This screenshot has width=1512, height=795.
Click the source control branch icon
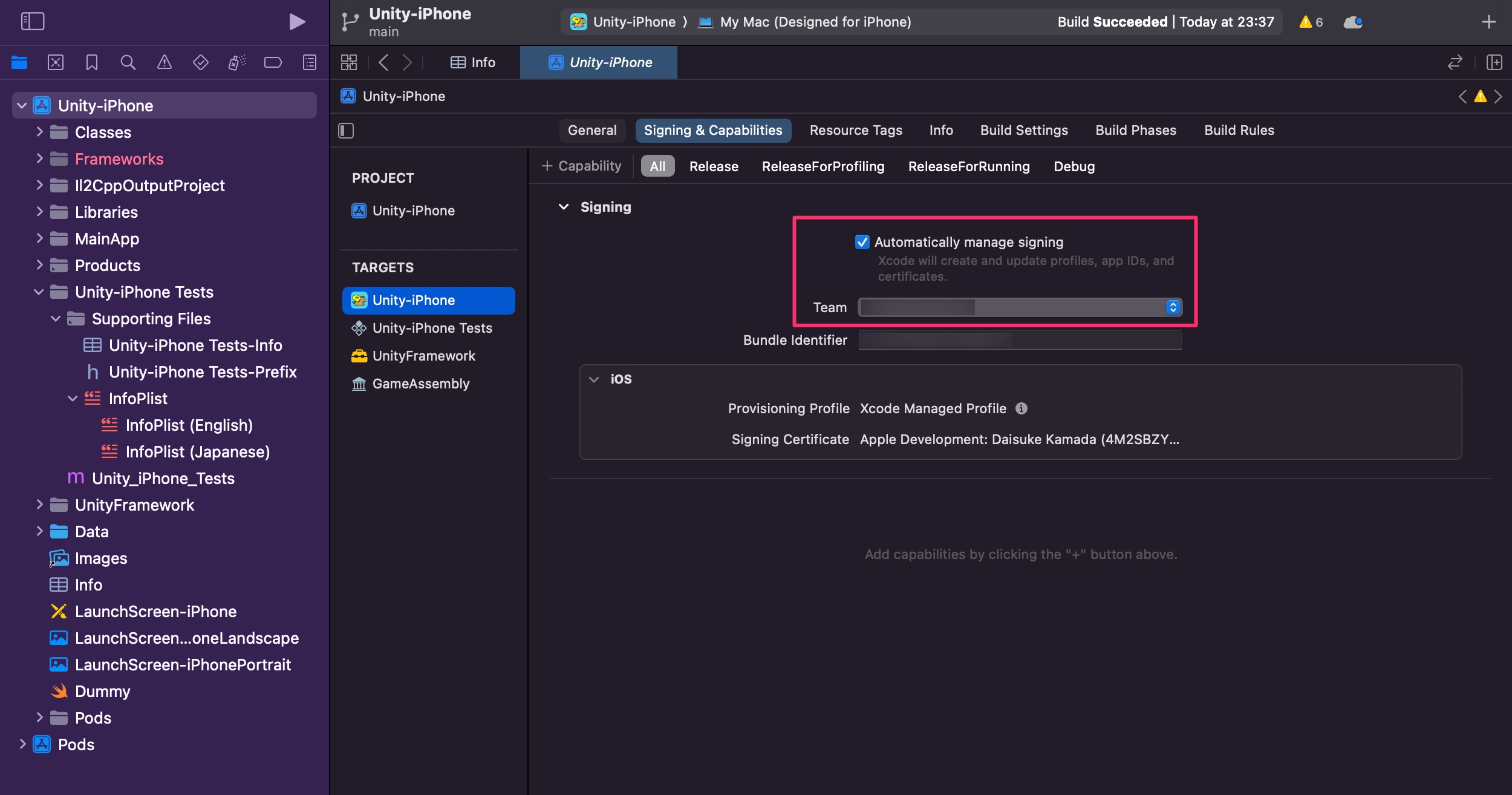350,22
